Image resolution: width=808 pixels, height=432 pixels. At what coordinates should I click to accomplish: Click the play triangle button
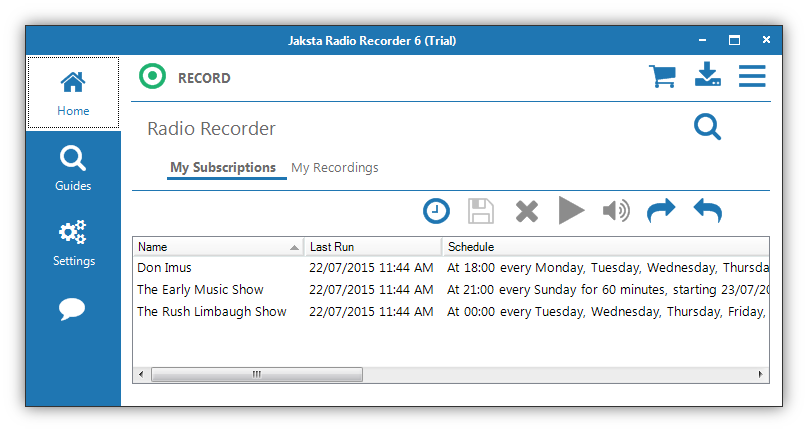pyautogui.click(x=571, y=210)
